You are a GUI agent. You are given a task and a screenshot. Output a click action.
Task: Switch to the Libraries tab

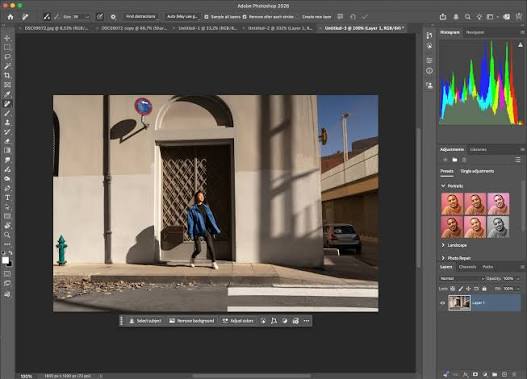[478, 150]
